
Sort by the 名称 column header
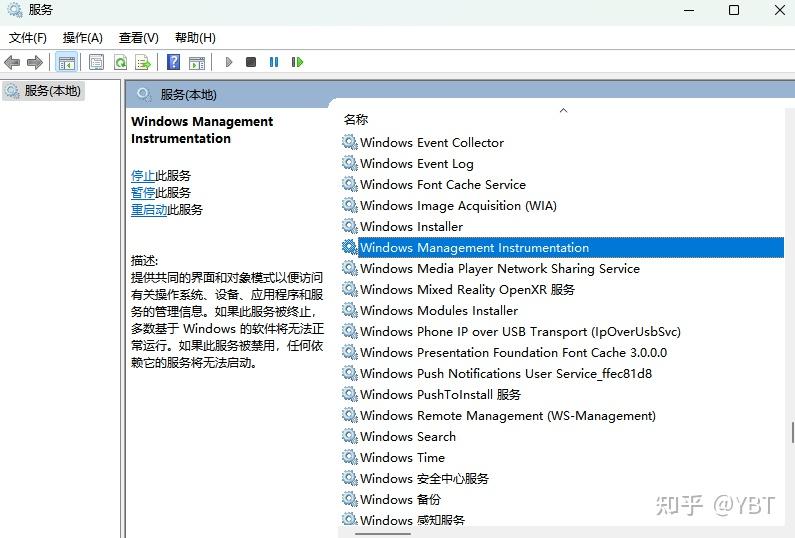coord(356,119)
